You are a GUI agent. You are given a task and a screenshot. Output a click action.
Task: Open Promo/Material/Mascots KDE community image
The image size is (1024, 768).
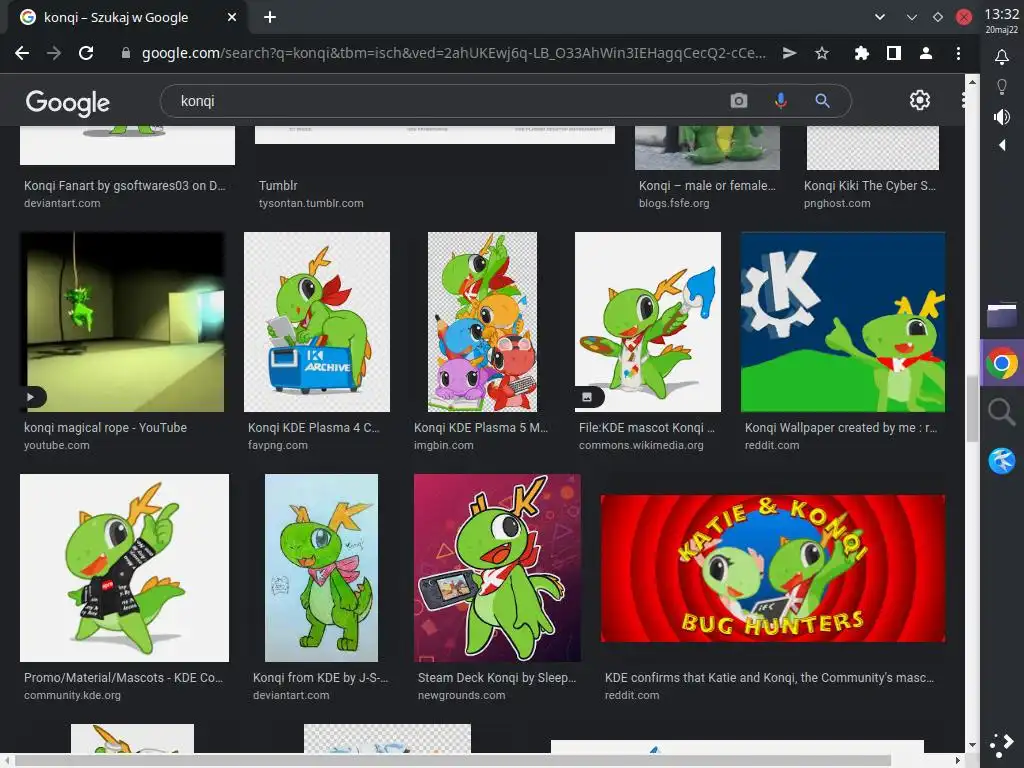pos(124,568)
